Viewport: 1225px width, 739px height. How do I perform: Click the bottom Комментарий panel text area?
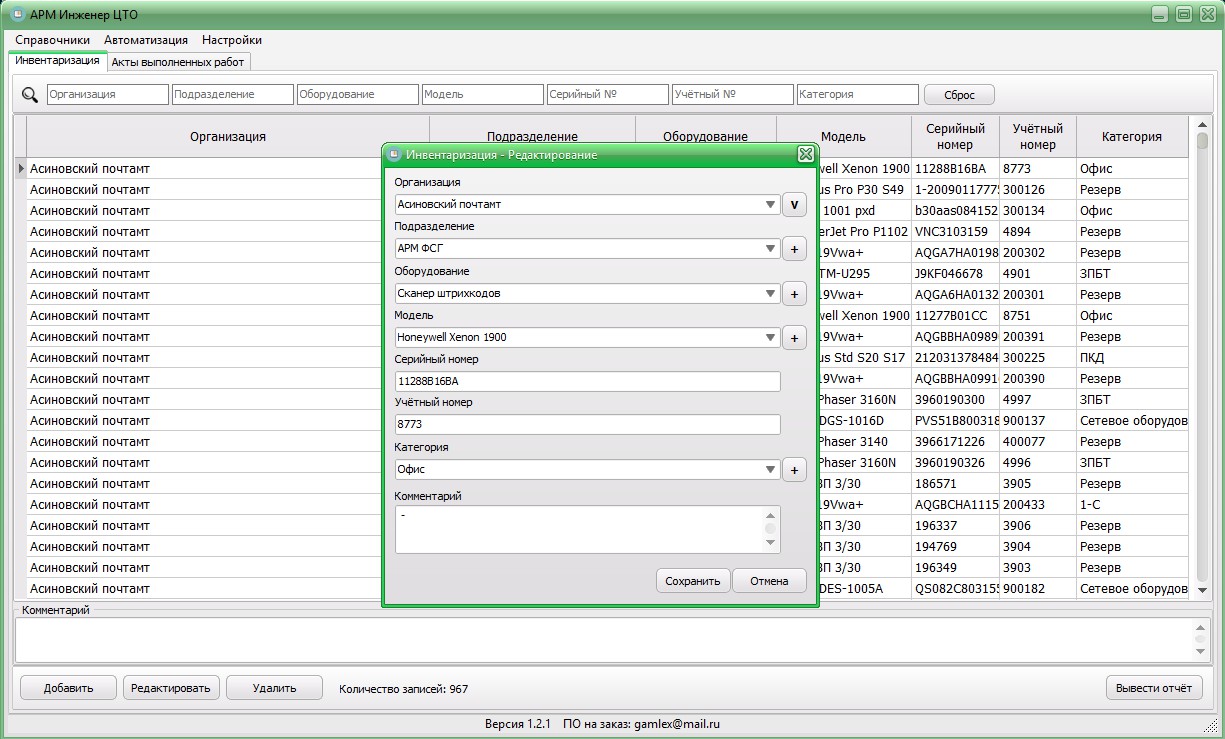(604, 639)
